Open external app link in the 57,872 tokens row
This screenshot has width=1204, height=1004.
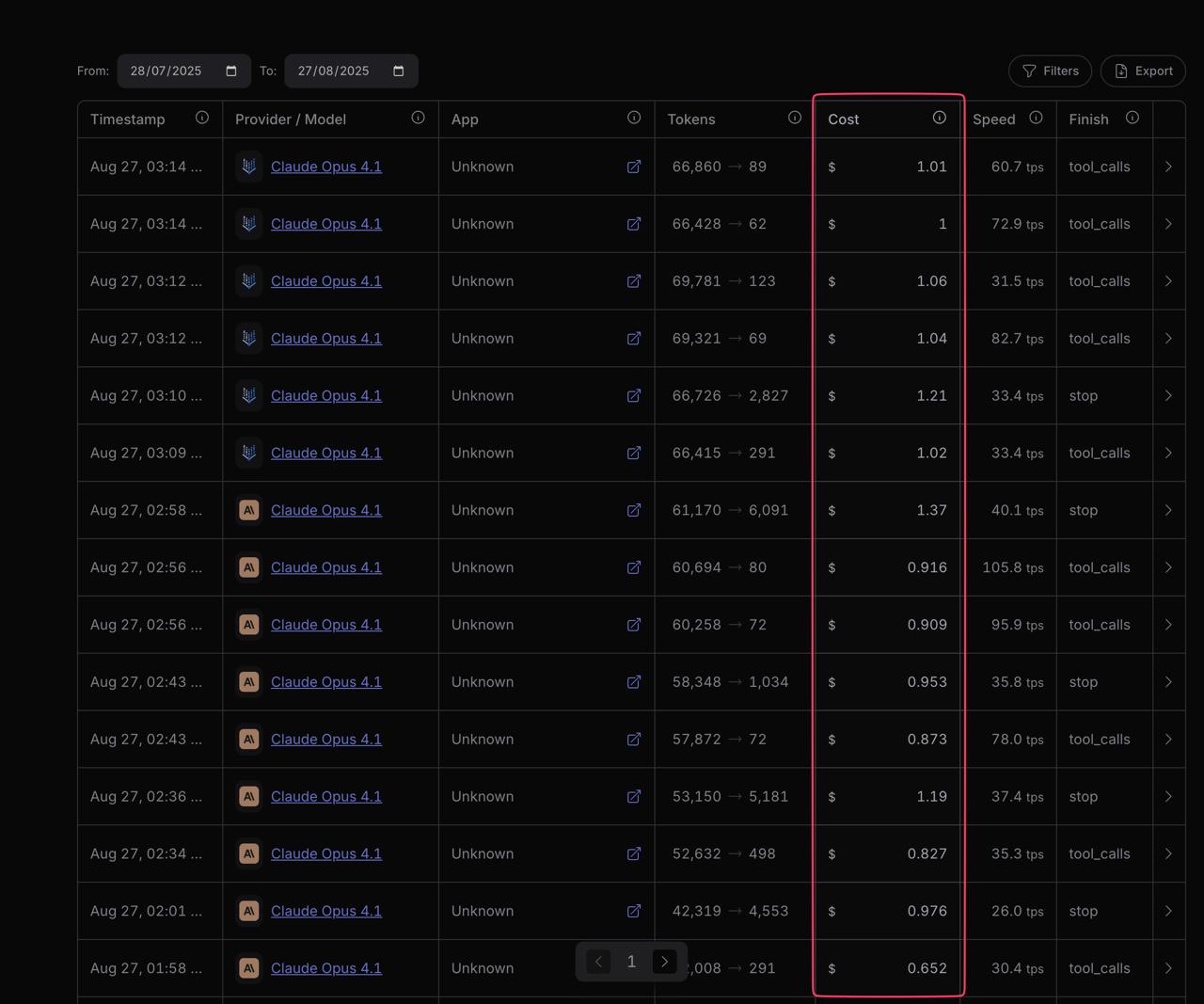[634, 740]
